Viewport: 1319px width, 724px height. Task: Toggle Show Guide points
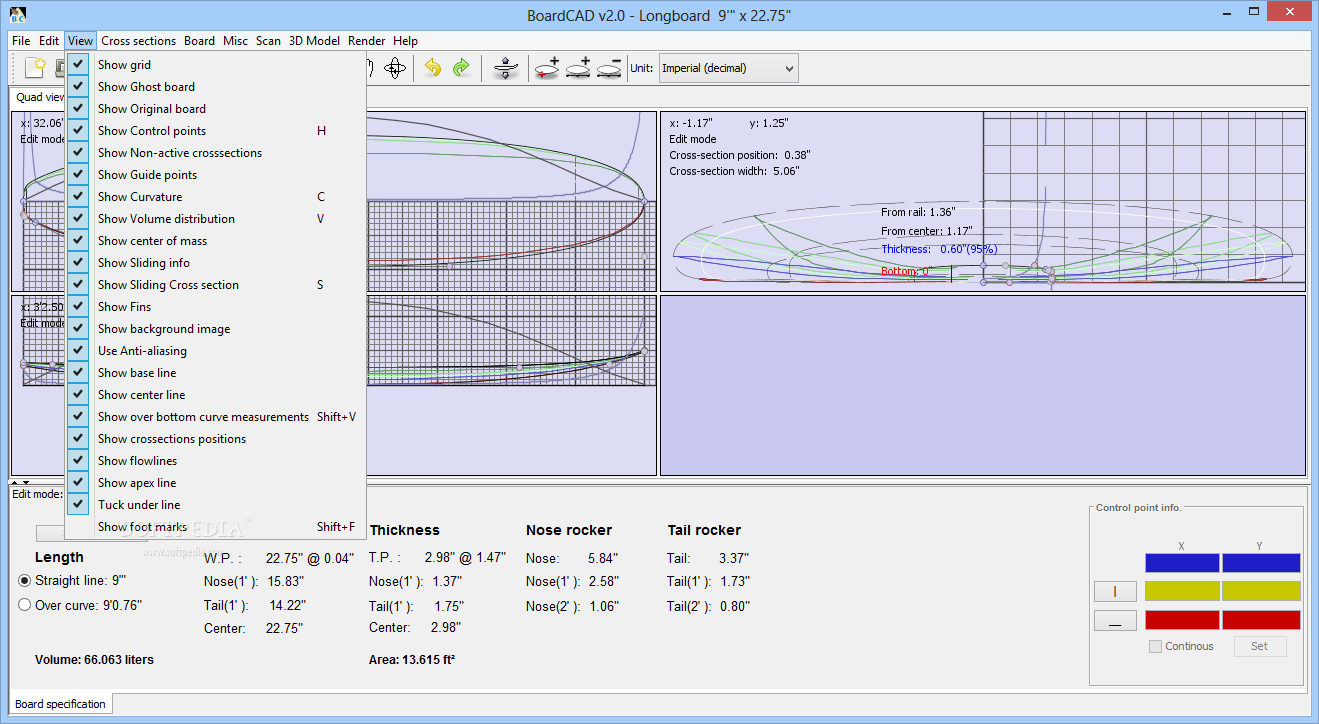[216, 175]
